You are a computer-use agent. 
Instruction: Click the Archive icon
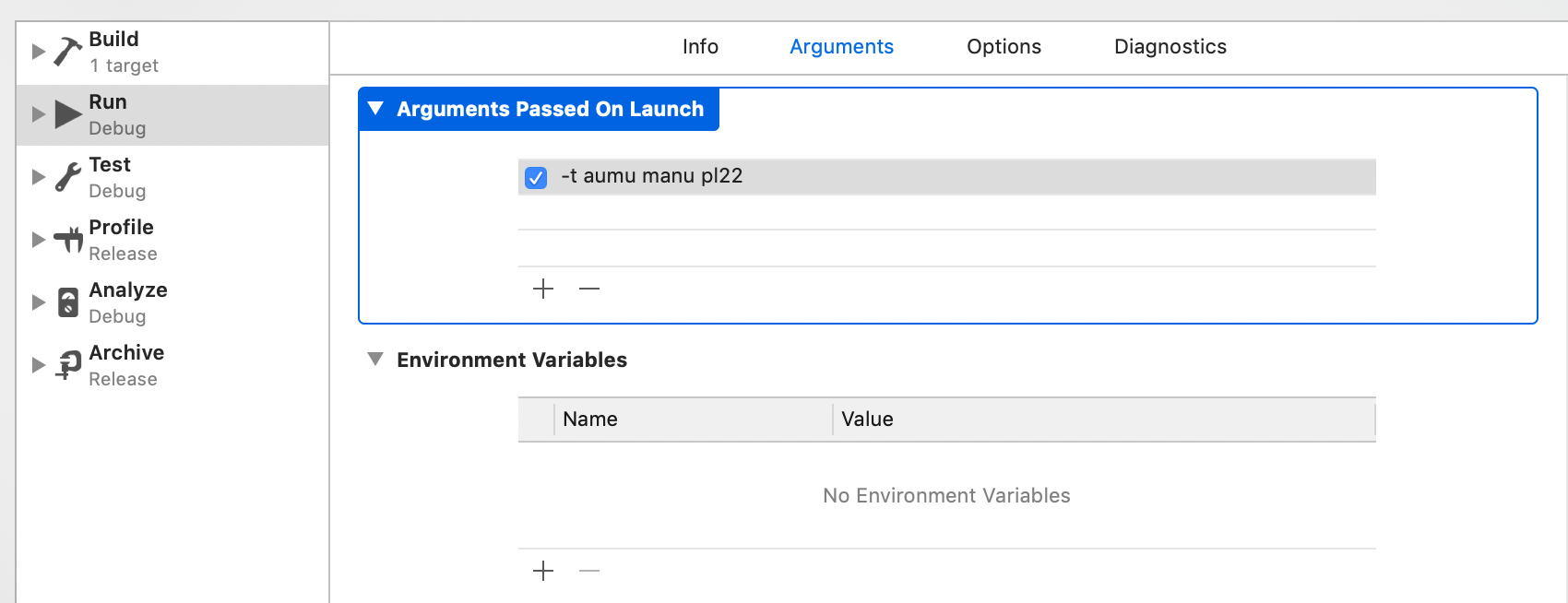pos(68,365)
